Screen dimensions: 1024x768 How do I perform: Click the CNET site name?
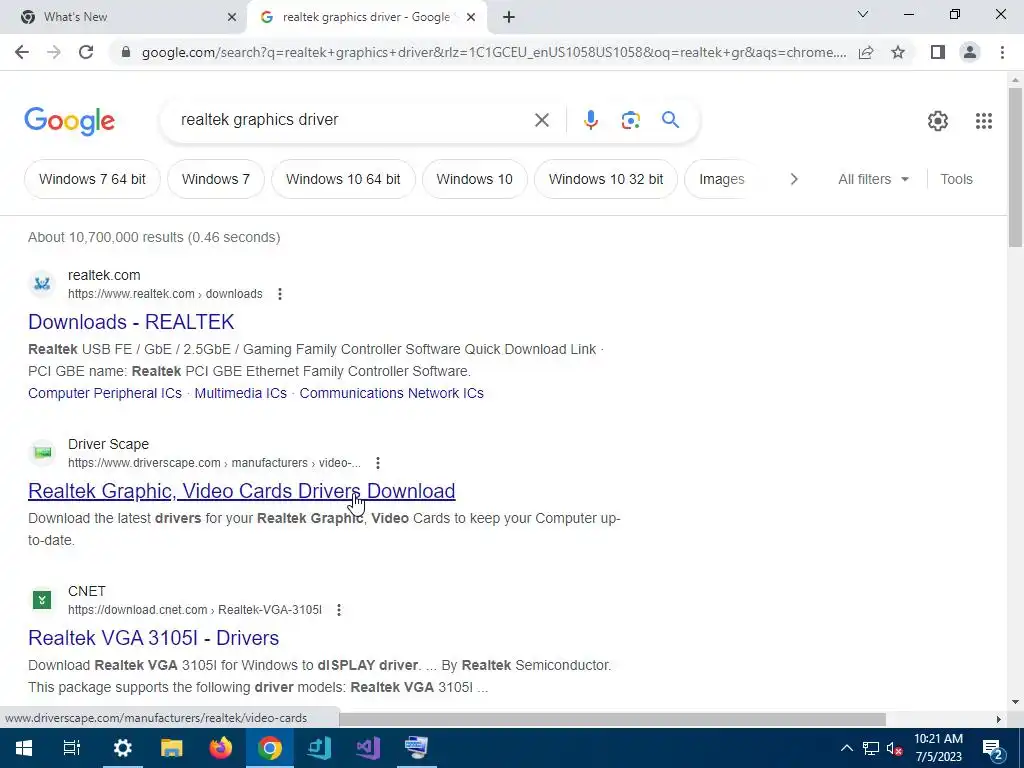[86, 591]
